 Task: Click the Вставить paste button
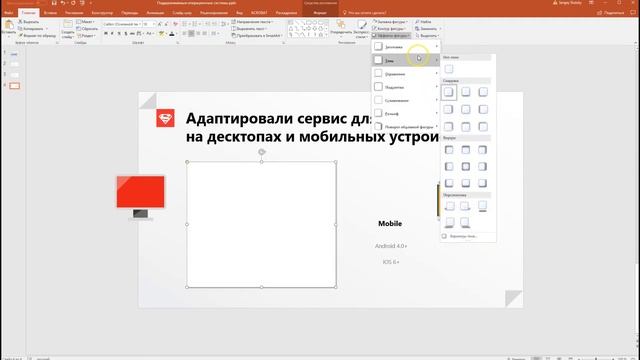(x=9, y=28)
